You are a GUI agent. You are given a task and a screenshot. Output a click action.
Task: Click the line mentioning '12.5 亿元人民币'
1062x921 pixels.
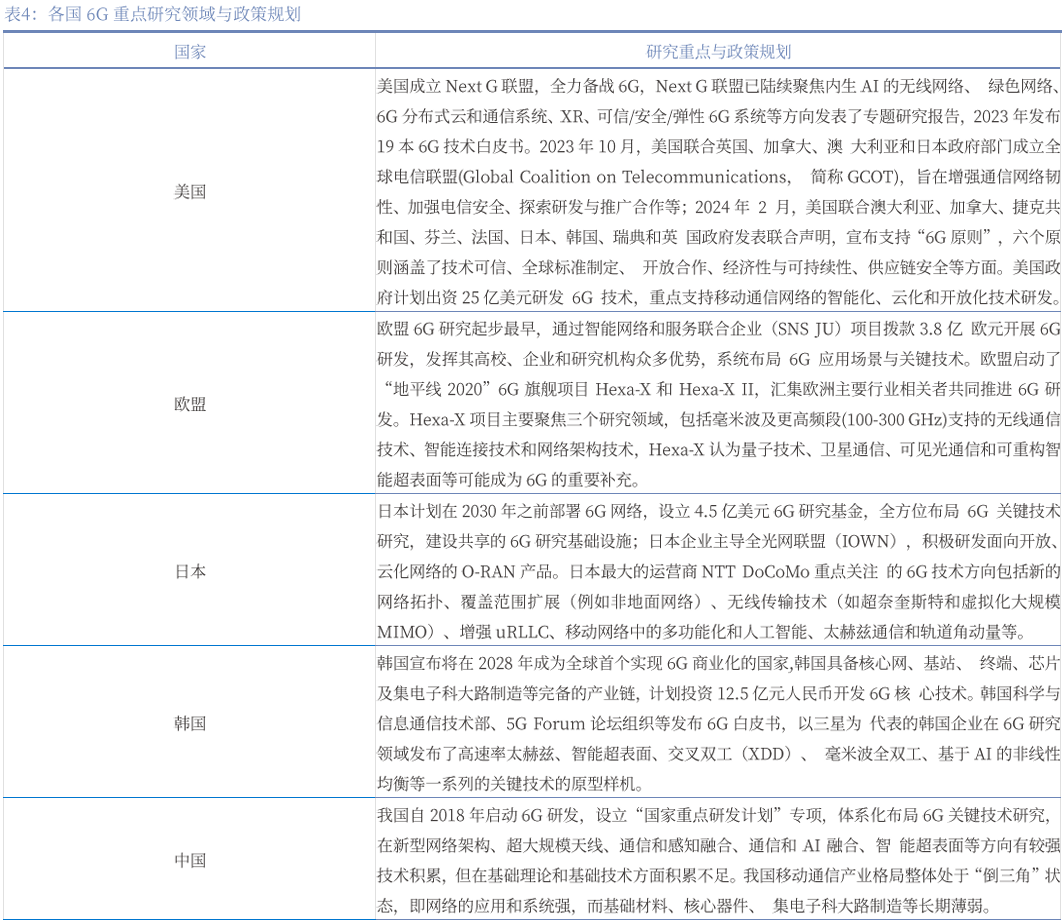coord(719,693)
